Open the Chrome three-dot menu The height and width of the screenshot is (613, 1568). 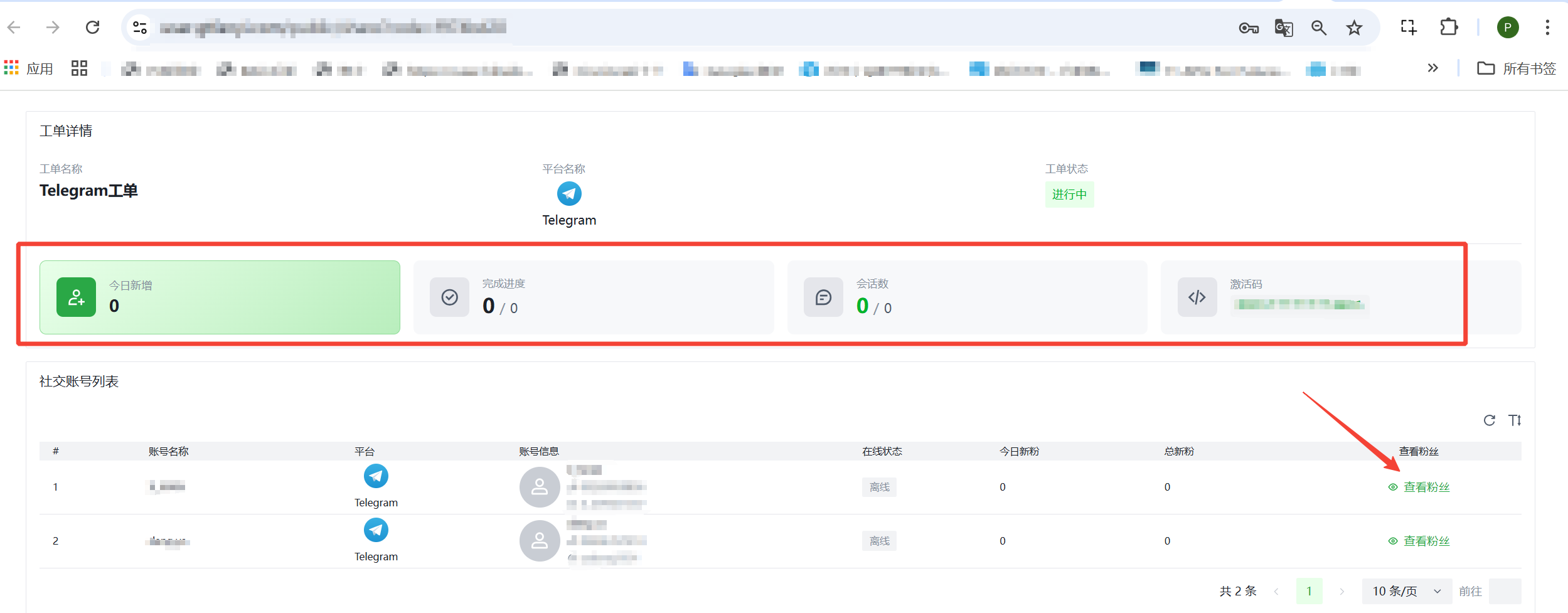(x=1547, y=28)
